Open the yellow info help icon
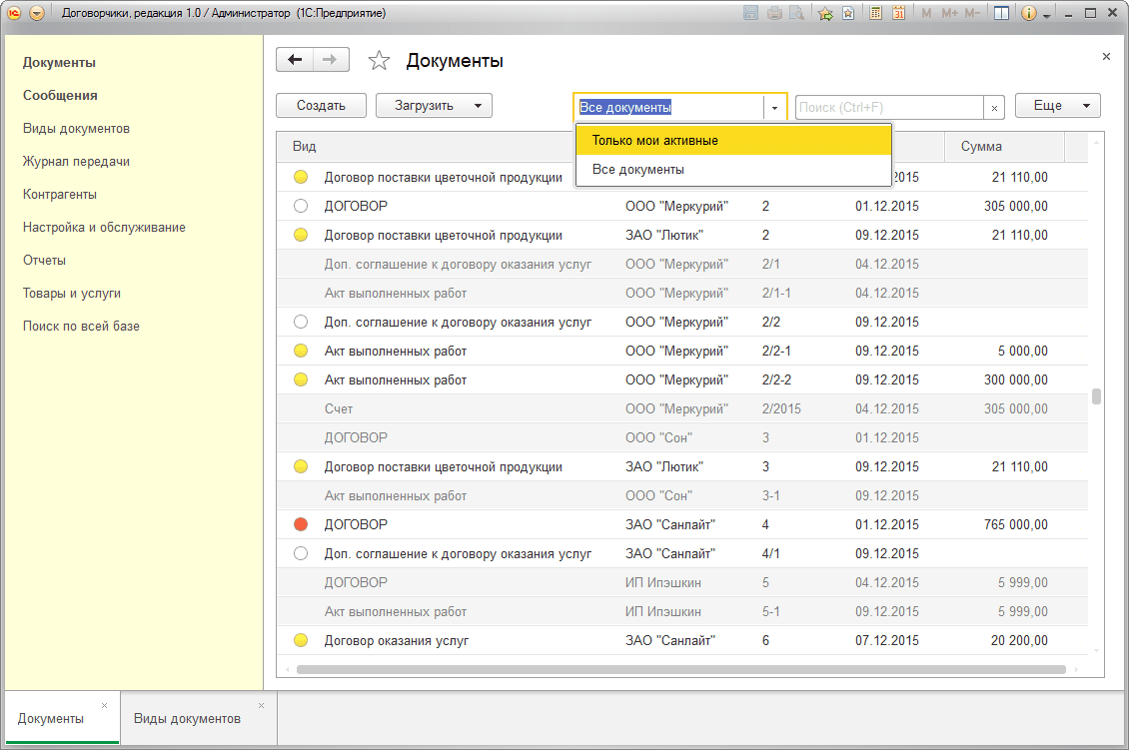The width and height of the screenshot is (1129, 750). tap(1028, 14)
